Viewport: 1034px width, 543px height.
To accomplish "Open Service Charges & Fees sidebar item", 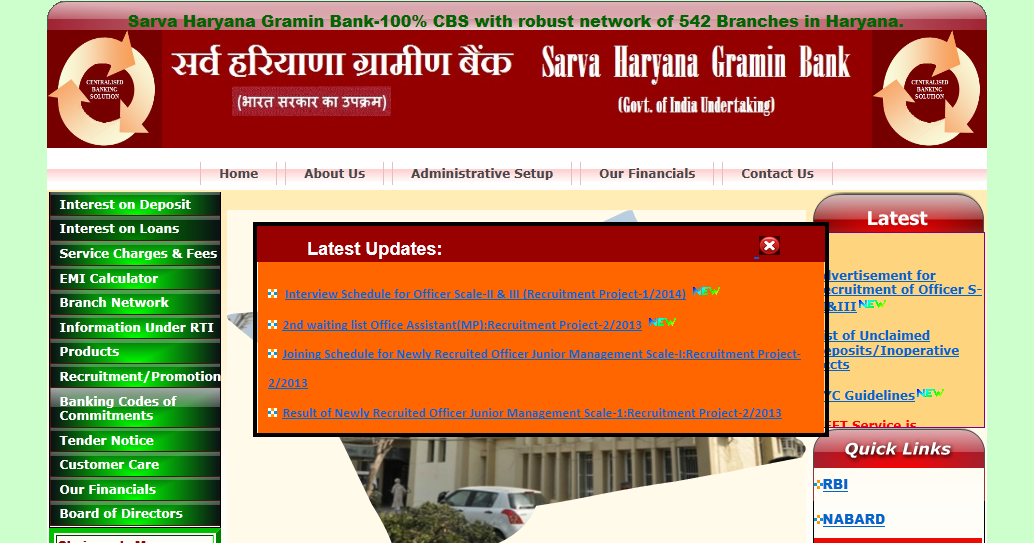I will pyautogui.click(x=135, y=253).
